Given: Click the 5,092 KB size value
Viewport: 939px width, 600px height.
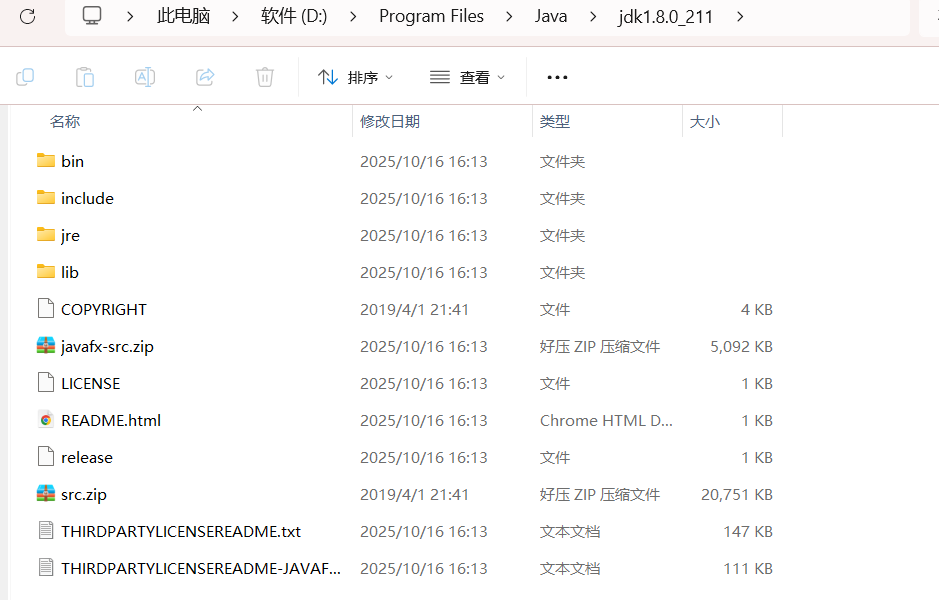Looking at the screenshot, I should 741,347.
